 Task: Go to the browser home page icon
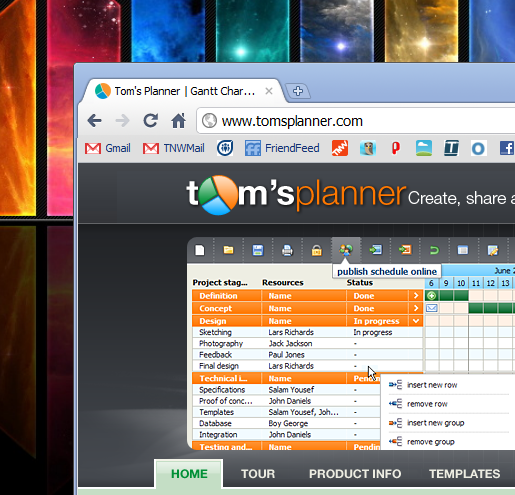tap(178, 121)
